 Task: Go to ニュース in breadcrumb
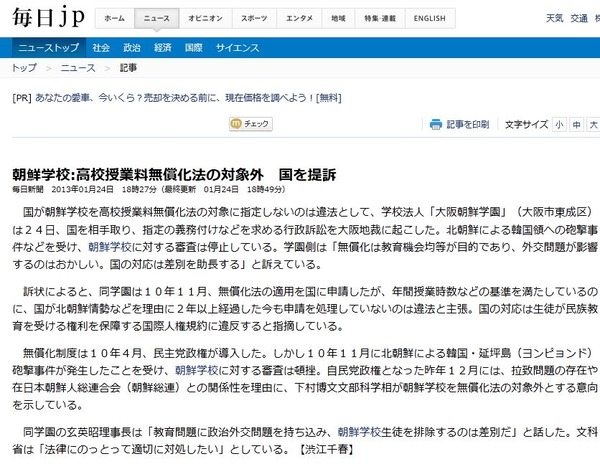point(78,68)
